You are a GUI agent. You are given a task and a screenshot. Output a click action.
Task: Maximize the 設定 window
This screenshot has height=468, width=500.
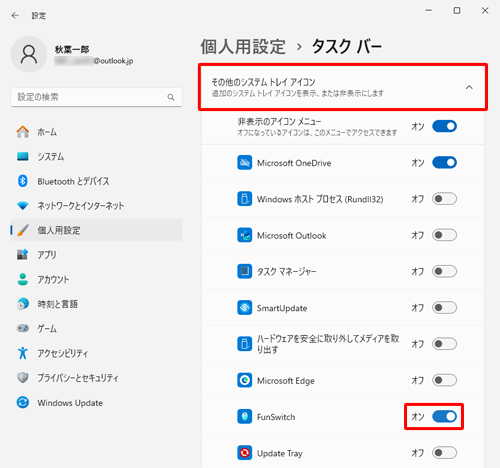[457, 11]
